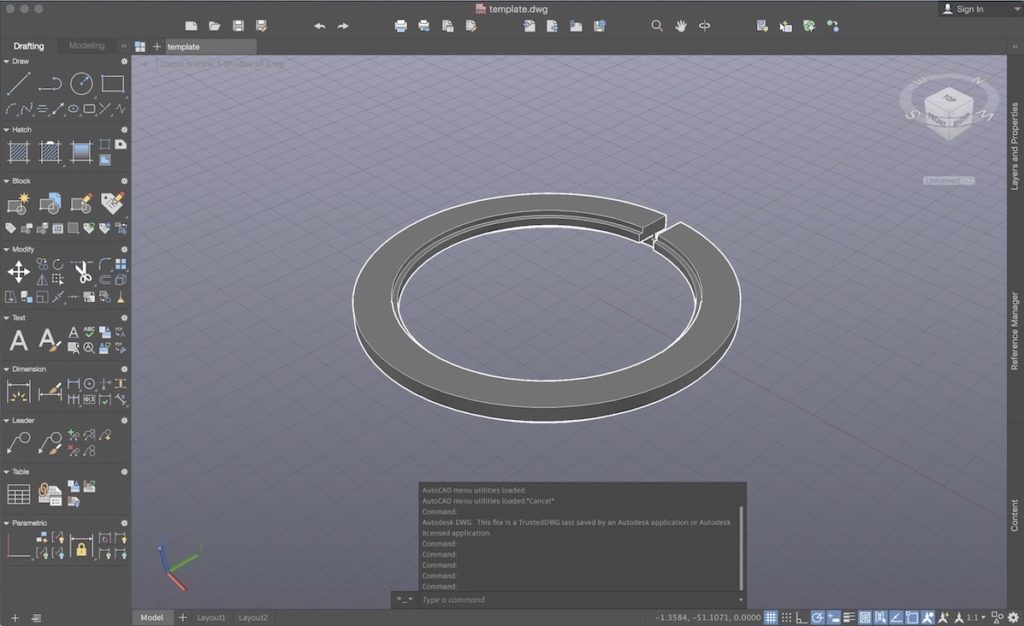Screen dimensions: 1024x626
Task: Open the 1:1 annotation scale dropdown
Action: point(976,618)
